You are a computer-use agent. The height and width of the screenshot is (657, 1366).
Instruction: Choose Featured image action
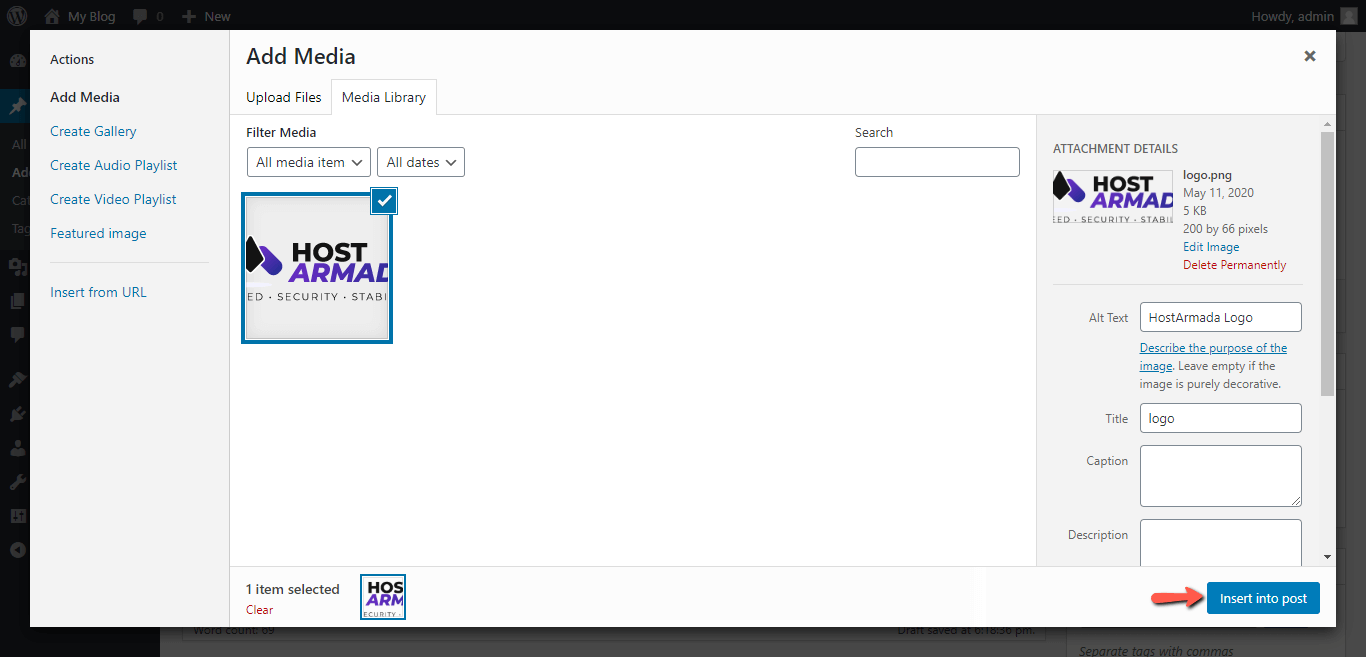98,233
